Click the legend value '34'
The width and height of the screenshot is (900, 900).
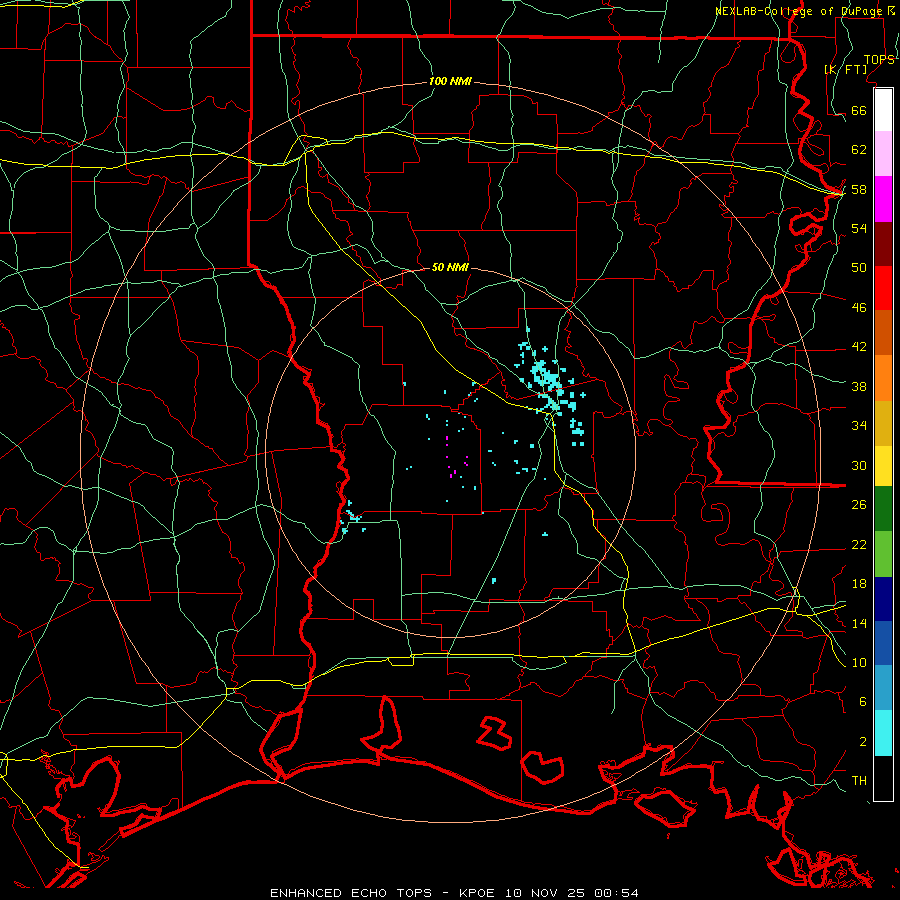(859, 426)
